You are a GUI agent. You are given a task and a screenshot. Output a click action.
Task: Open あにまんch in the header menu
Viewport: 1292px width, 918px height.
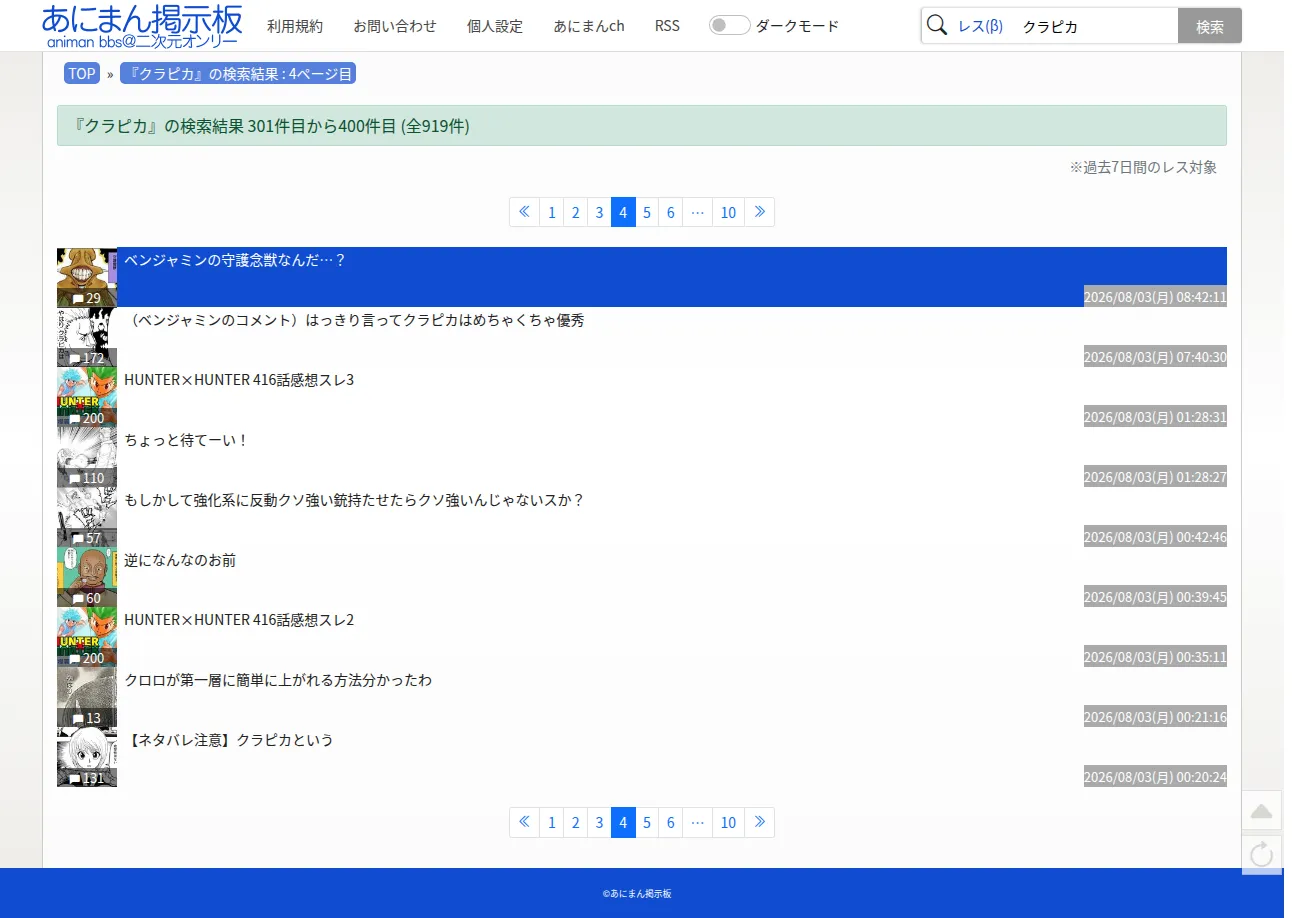pos(589,26)
